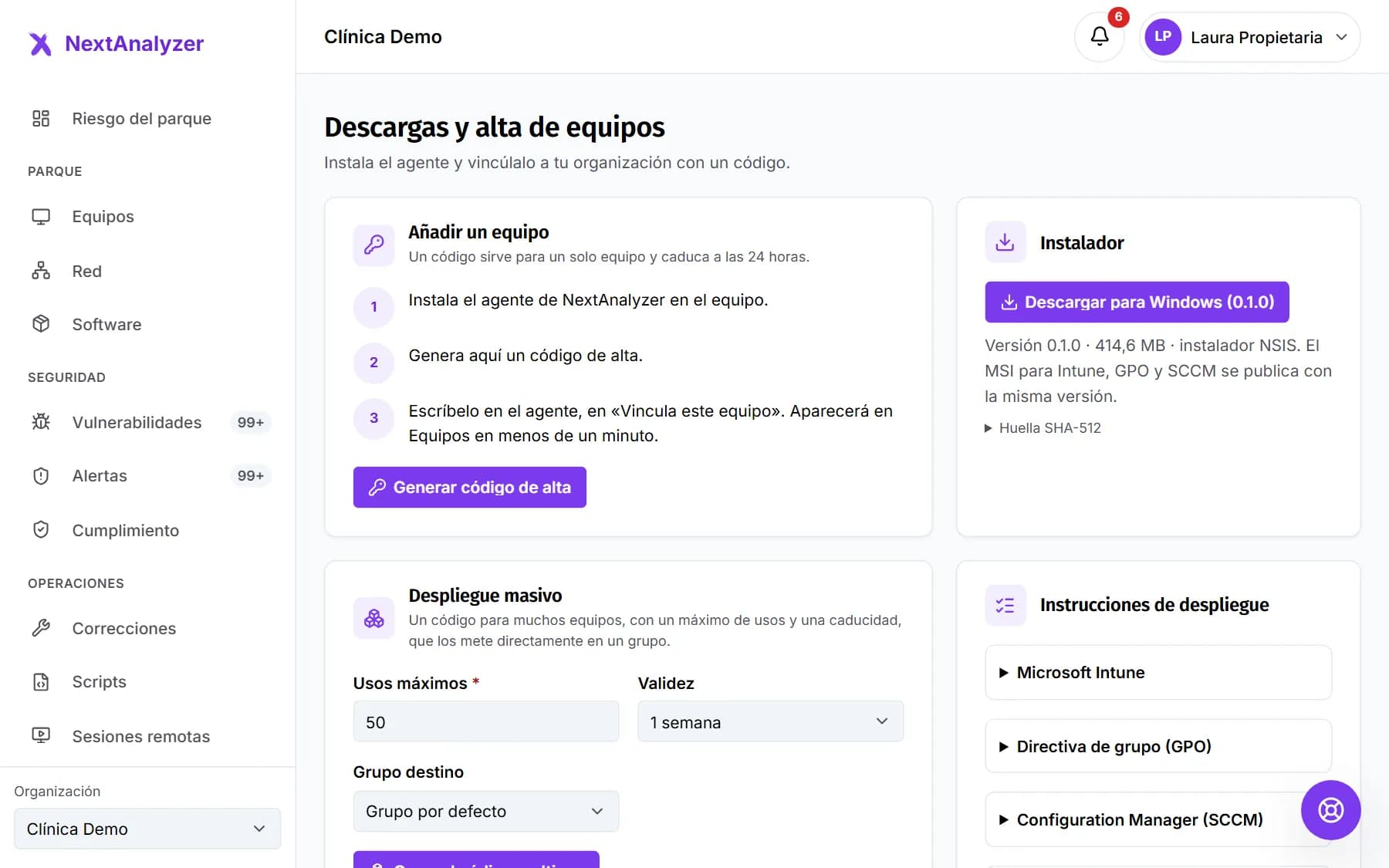Open the Vulnerabilidades page

[x=137, y=422]
